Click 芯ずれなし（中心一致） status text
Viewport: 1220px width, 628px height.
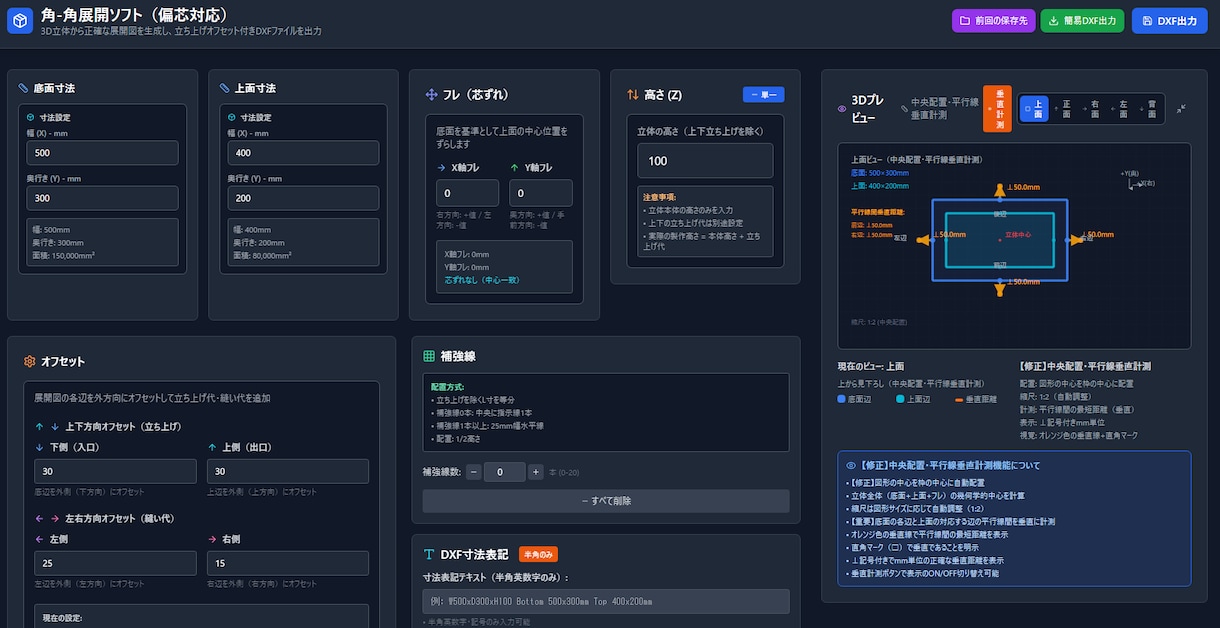[480, 281]
